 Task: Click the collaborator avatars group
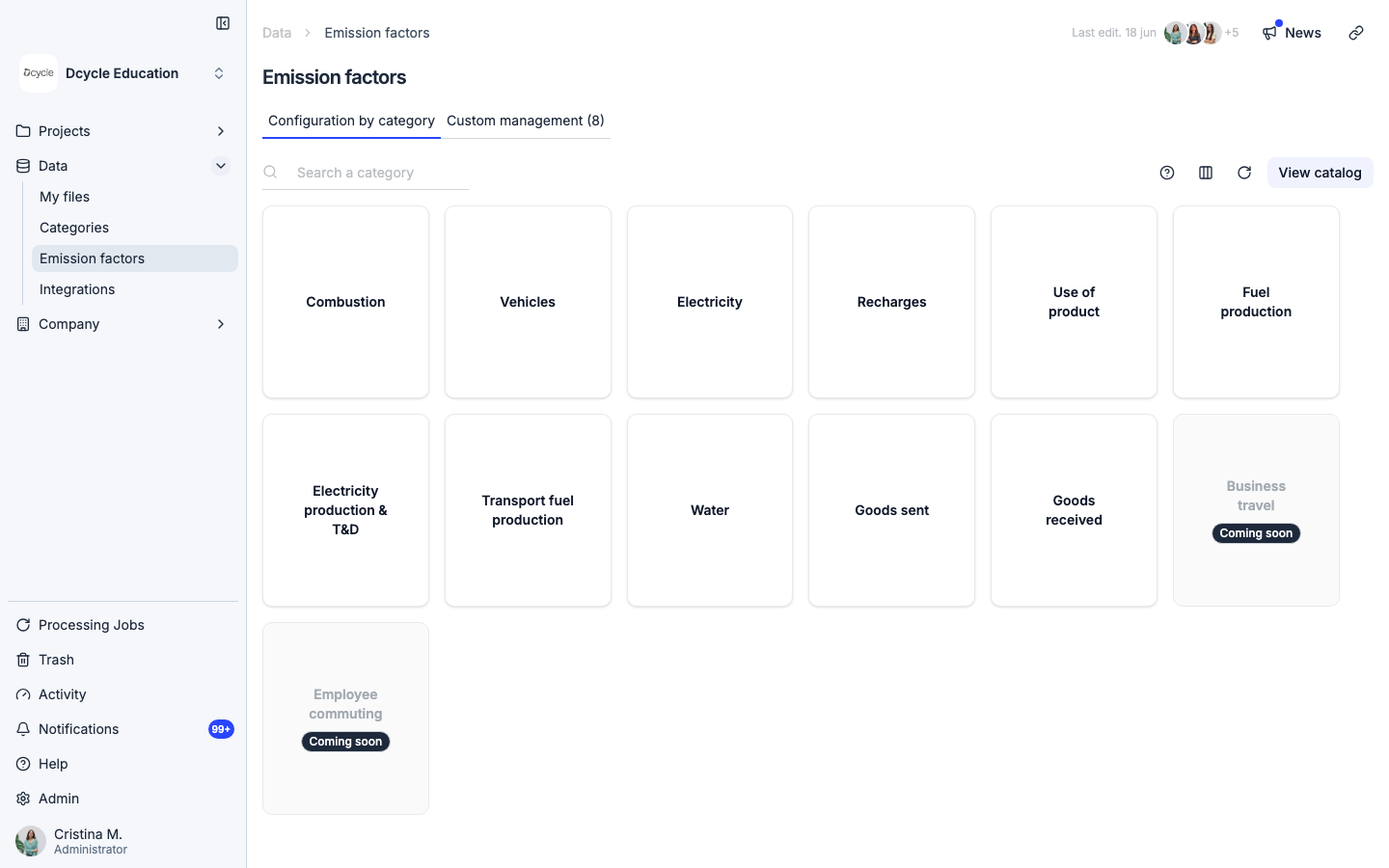click(1193, 33)
